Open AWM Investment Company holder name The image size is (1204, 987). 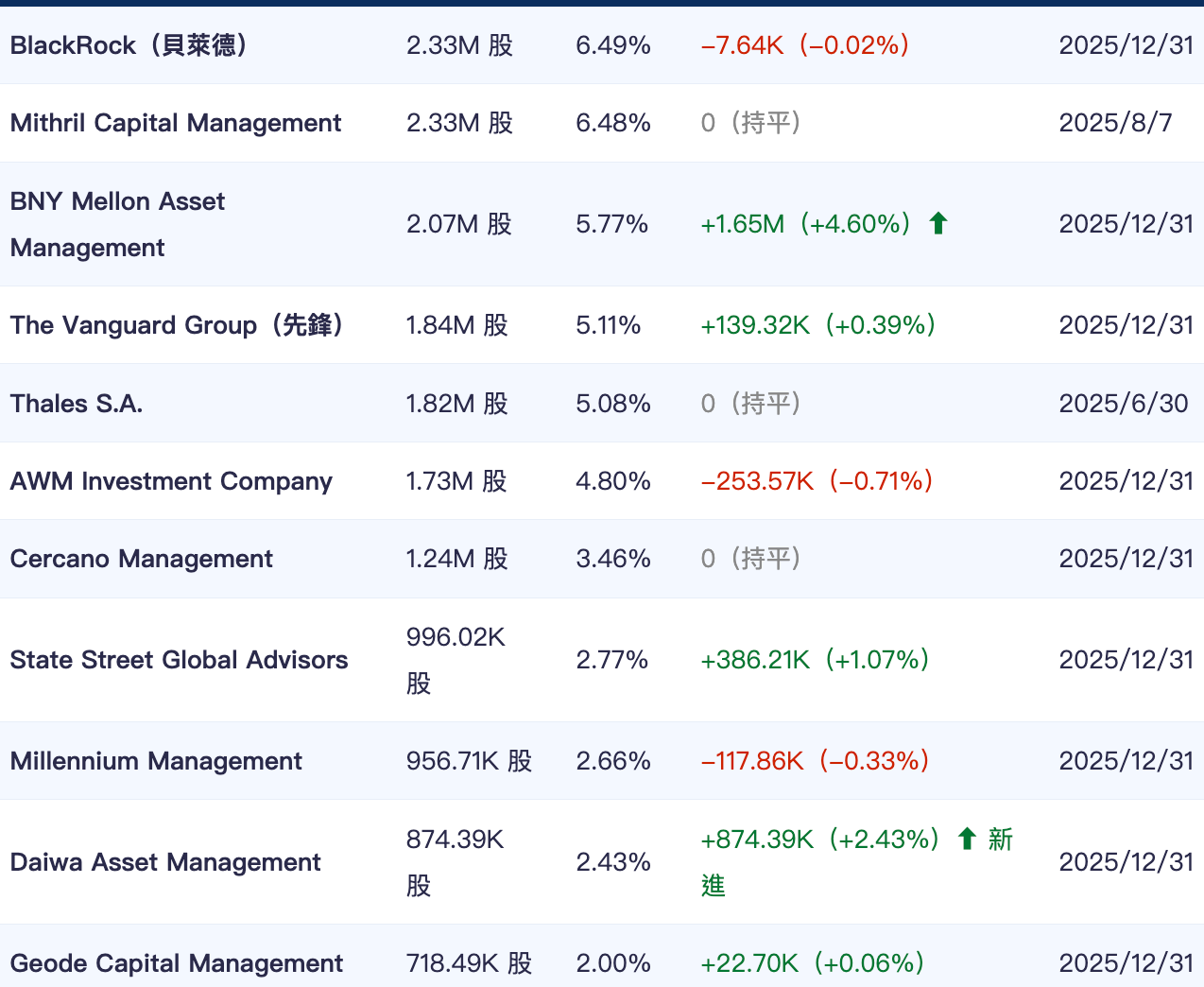pos(171,481)
